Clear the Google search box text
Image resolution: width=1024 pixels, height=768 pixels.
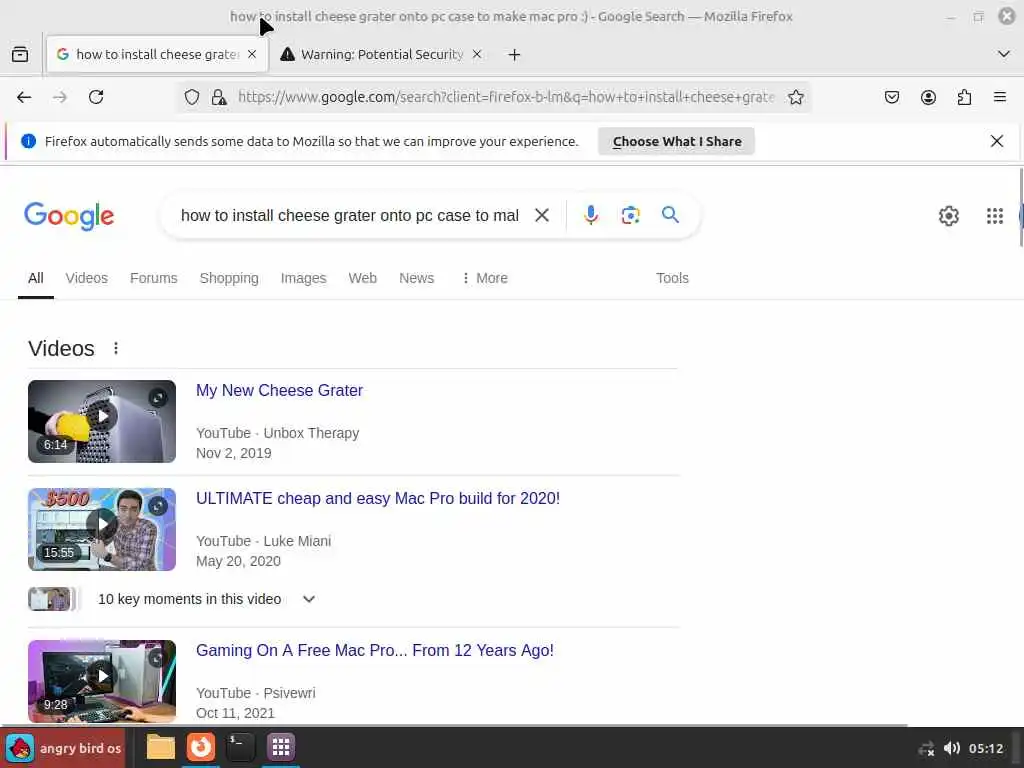541,215
